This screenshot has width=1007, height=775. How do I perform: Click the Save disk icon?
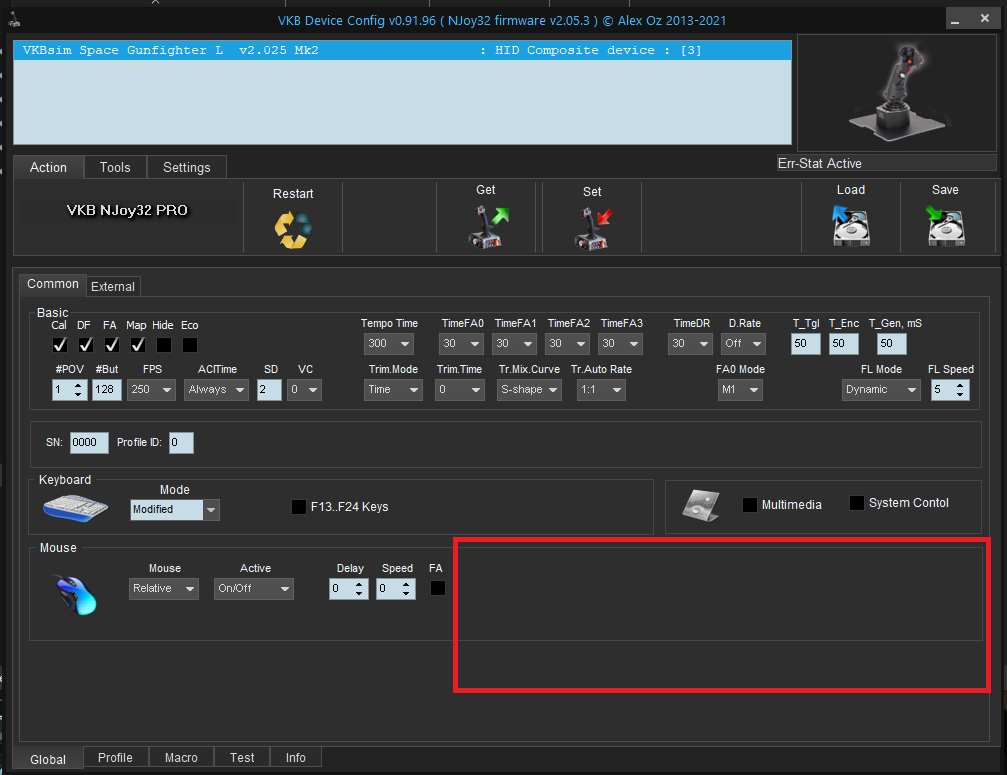tap(945, 225)
